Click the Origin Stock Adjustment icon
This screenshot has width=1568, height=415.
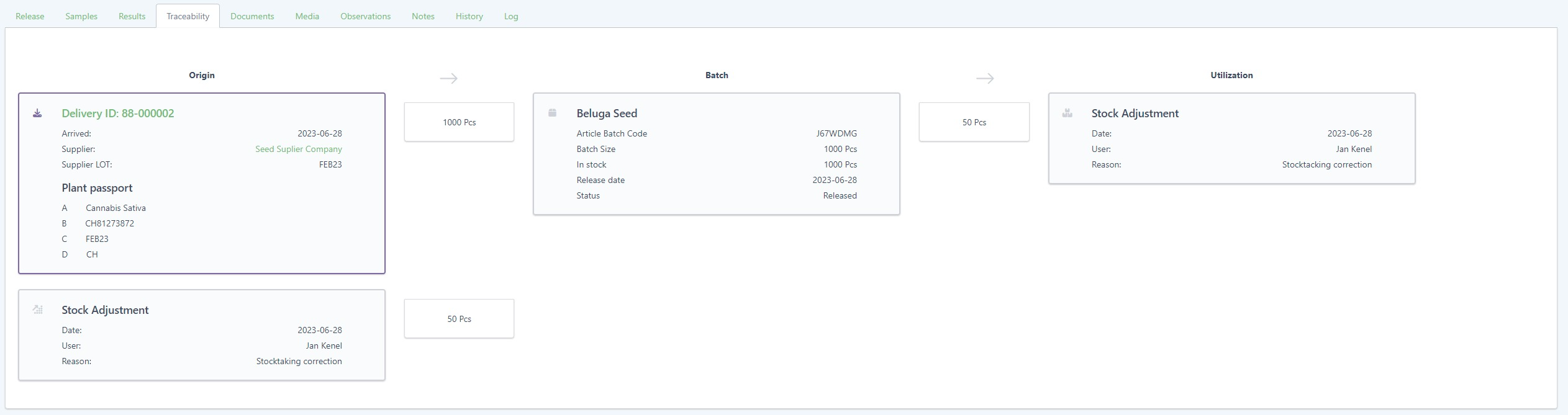37,310
